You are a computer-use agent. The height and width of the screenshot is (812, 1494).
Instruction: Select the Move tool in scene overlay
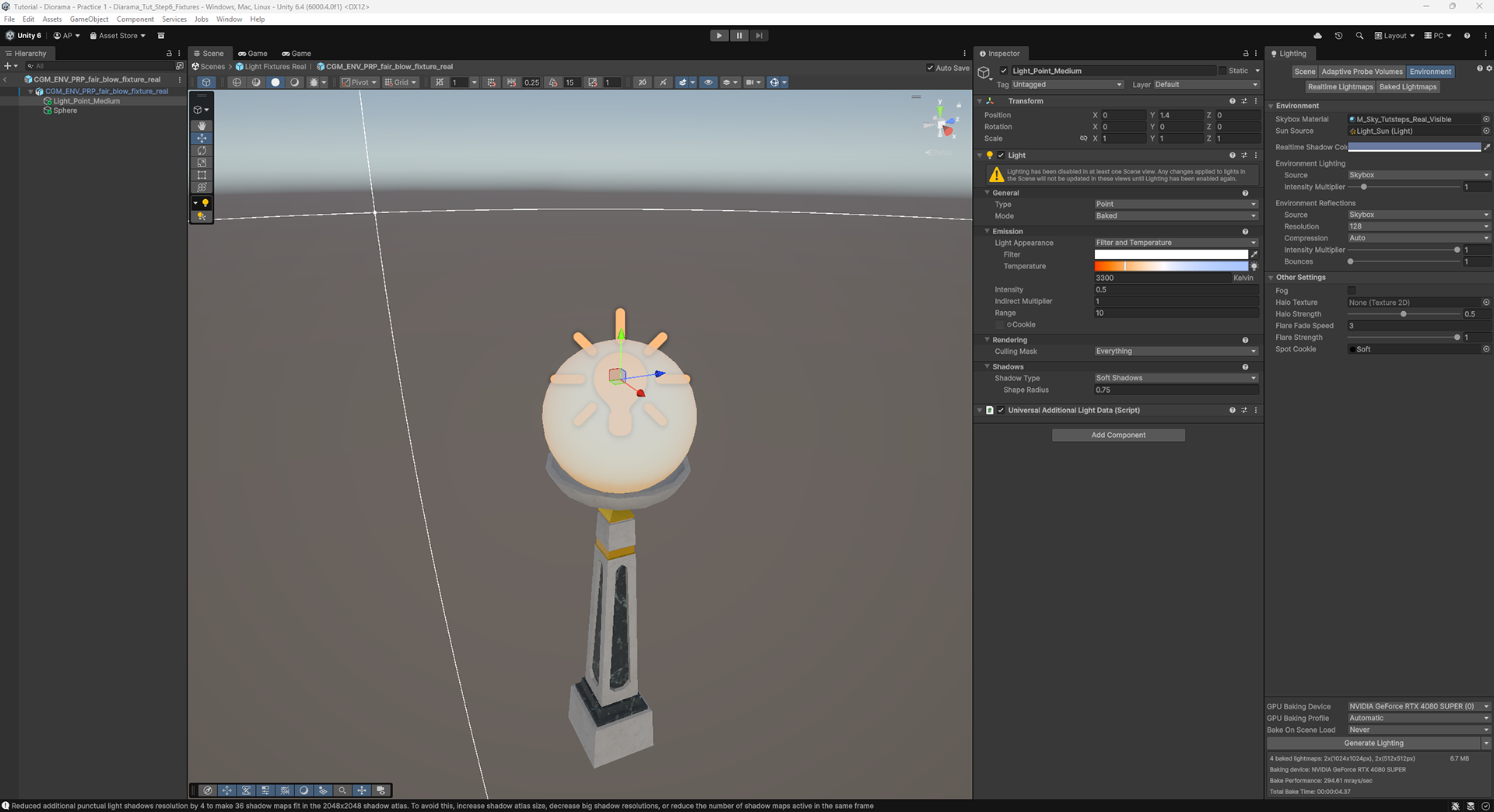pyautogui.click(x=202, y=138)
